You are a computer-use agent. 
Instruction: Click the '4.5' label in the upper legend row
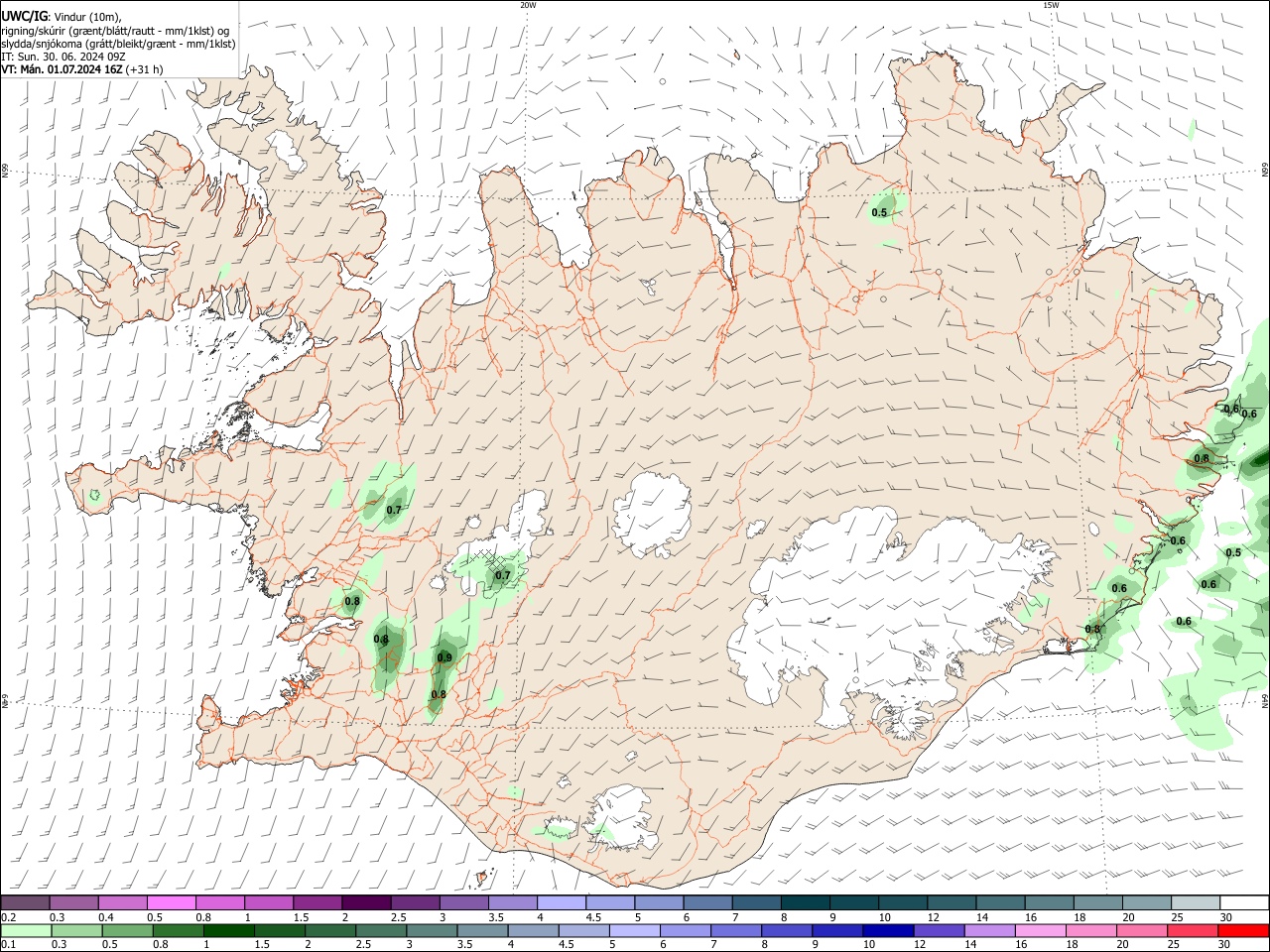(593, 917)
